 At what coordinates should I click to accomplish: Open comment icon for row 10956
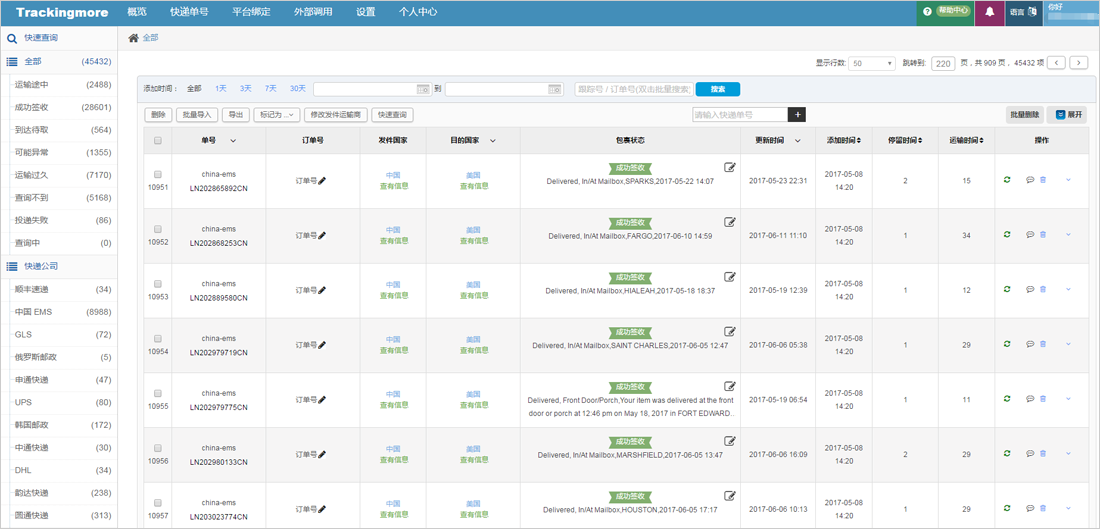pos(1030,454)
